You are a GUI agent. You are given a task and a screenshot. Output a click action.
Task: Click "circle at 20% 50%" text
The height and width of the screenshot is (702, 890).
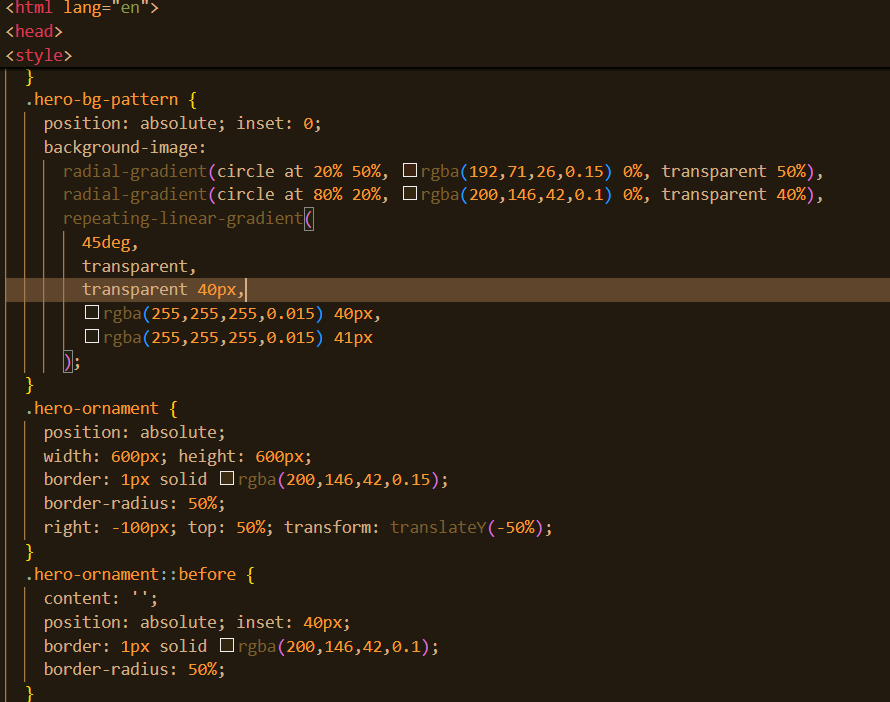(299, 171)
